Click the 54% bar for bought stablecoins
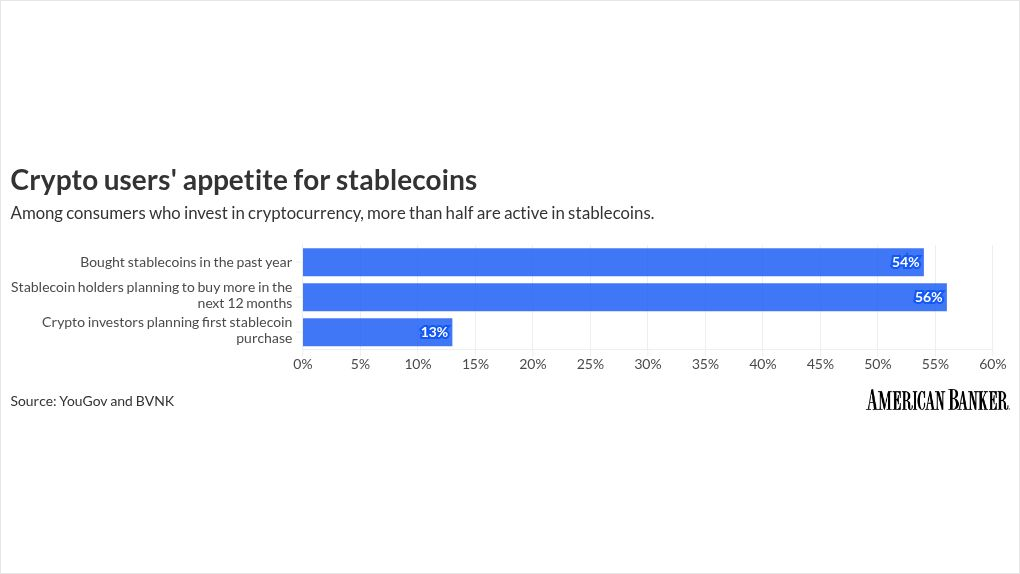This screenshot has width=1020, height=574. (612, 262)
